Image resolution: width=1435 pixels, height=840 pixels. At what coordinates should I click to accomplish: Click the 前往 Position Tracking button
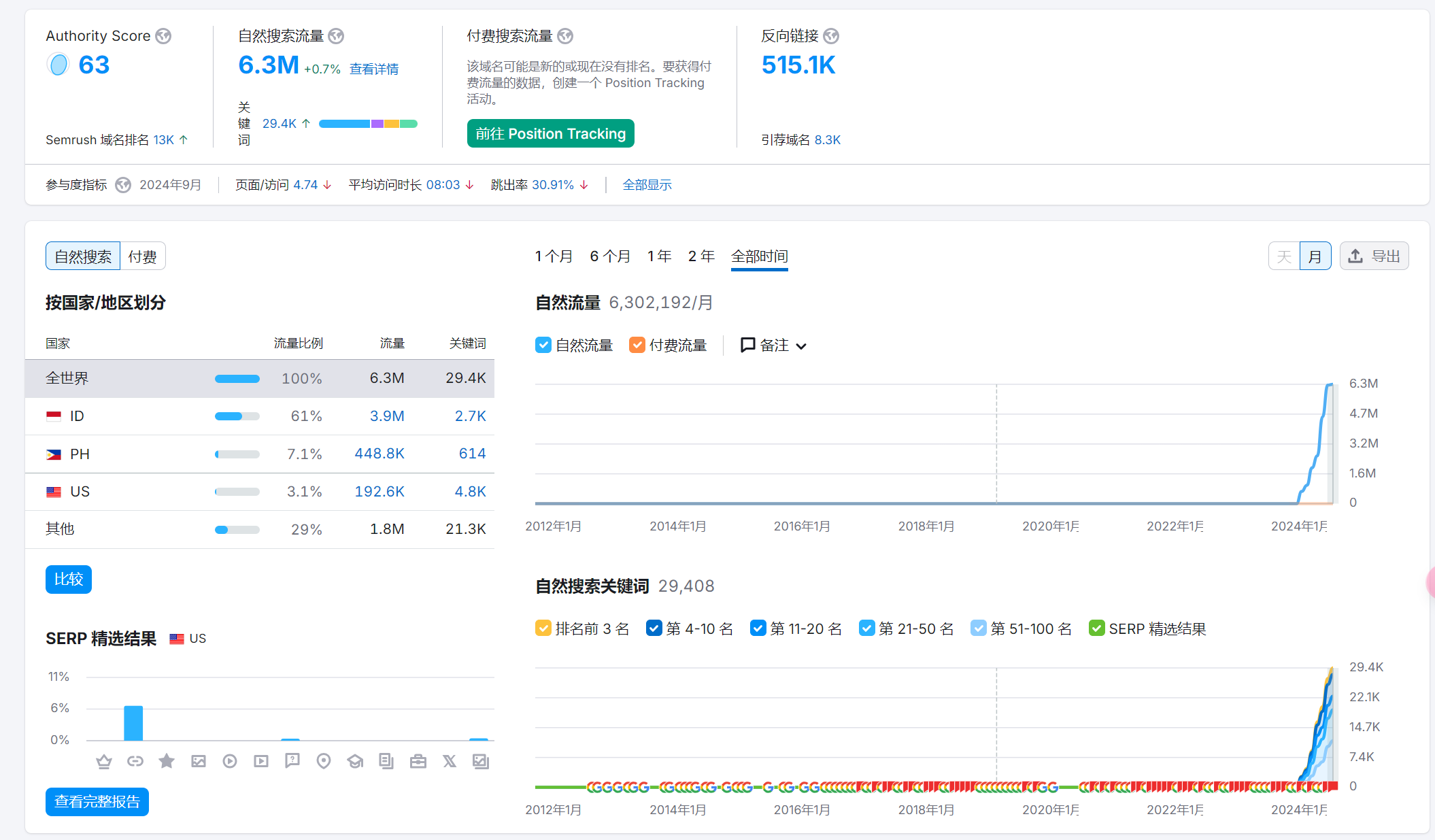pos(551,133)
